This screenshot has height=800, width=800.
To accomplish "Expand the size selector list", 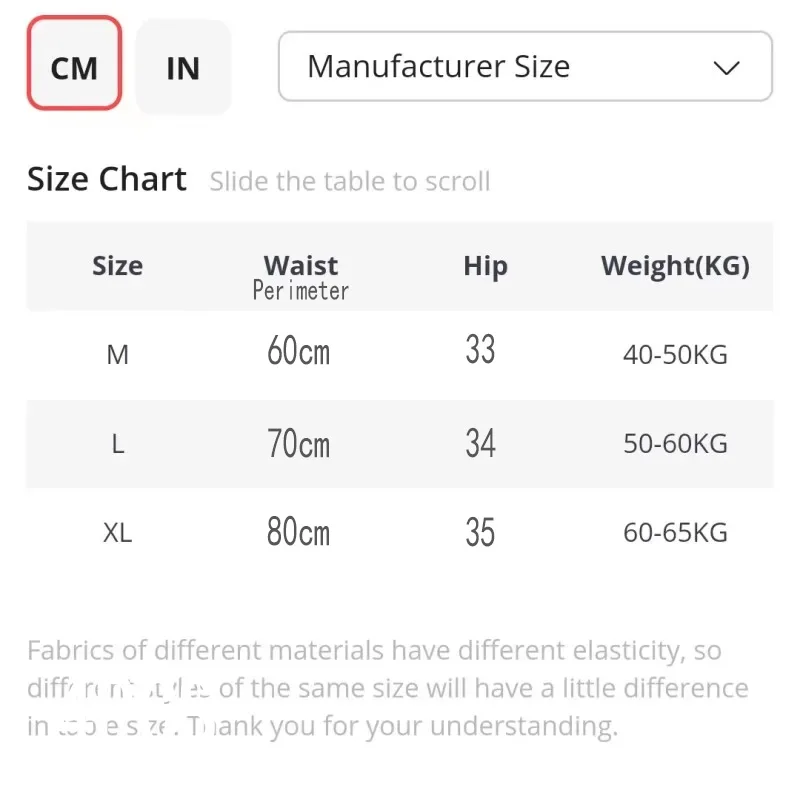I will point(525,67).
